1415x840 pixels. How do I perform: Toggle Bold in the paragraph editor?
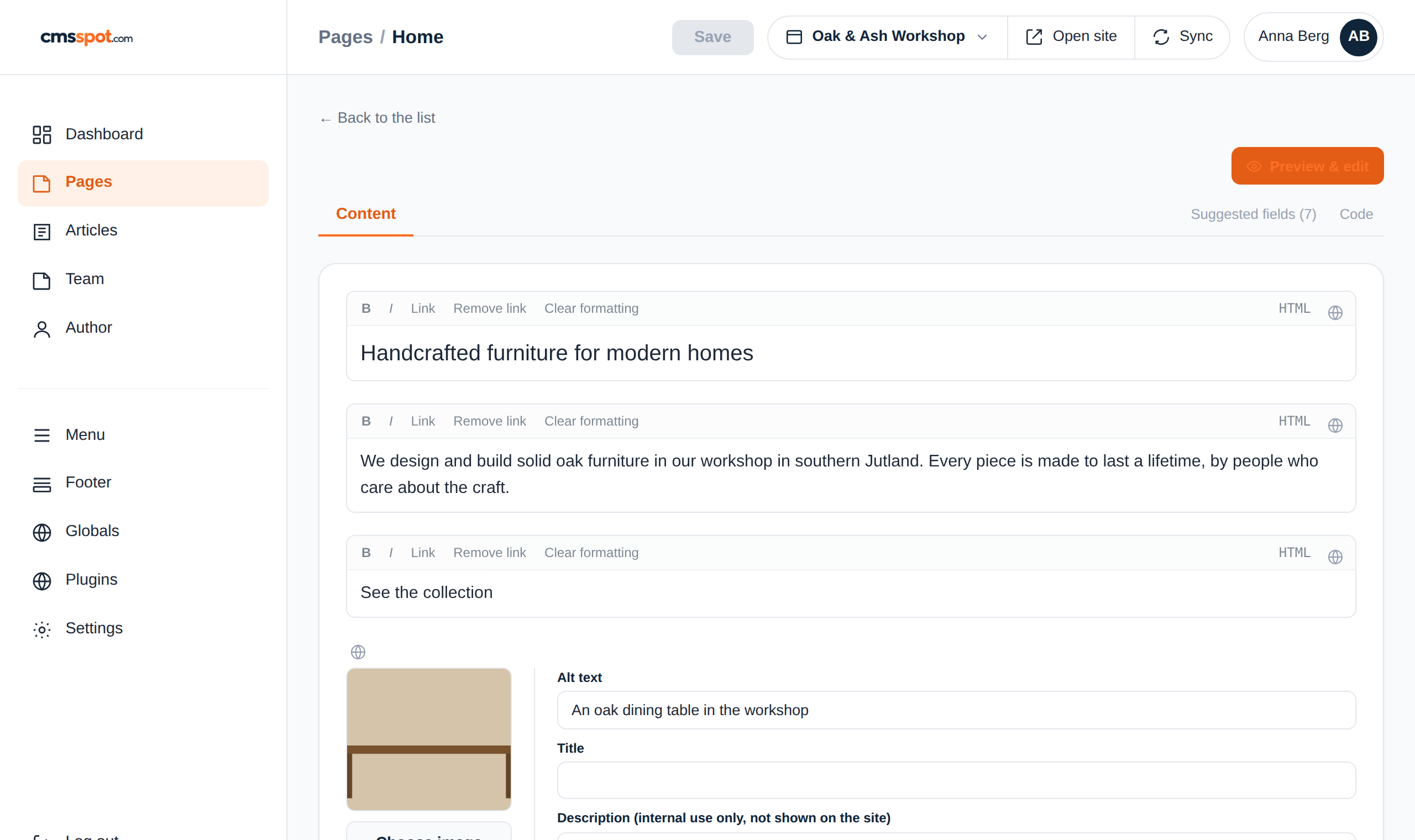366,421
